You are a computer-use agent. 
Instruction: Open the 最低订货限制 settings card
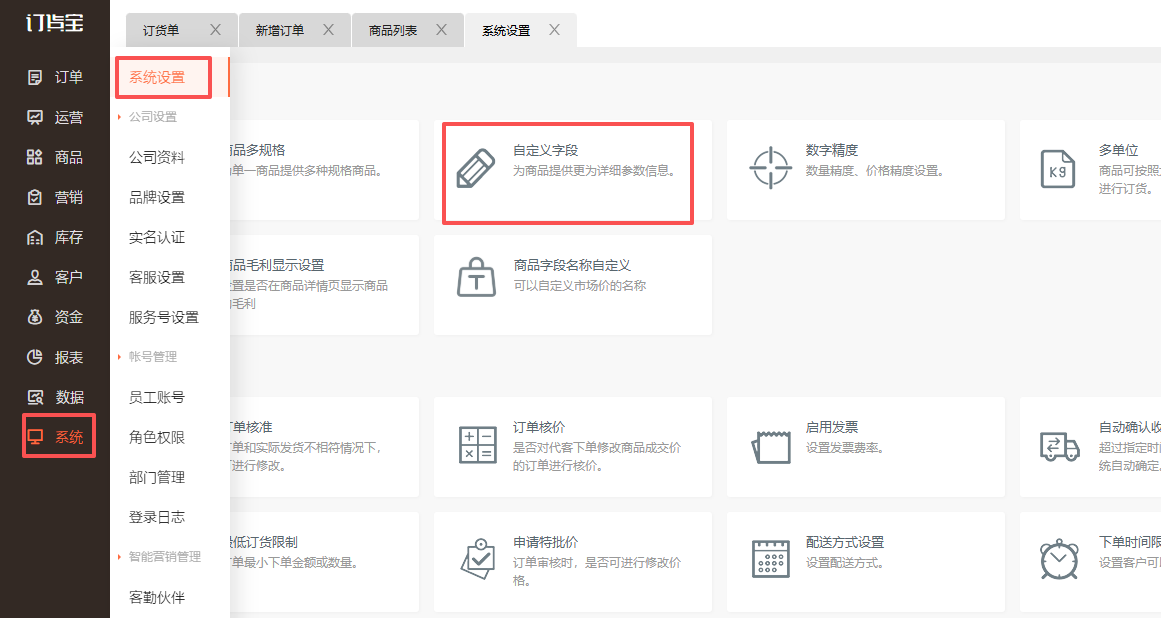pos(324,561)
